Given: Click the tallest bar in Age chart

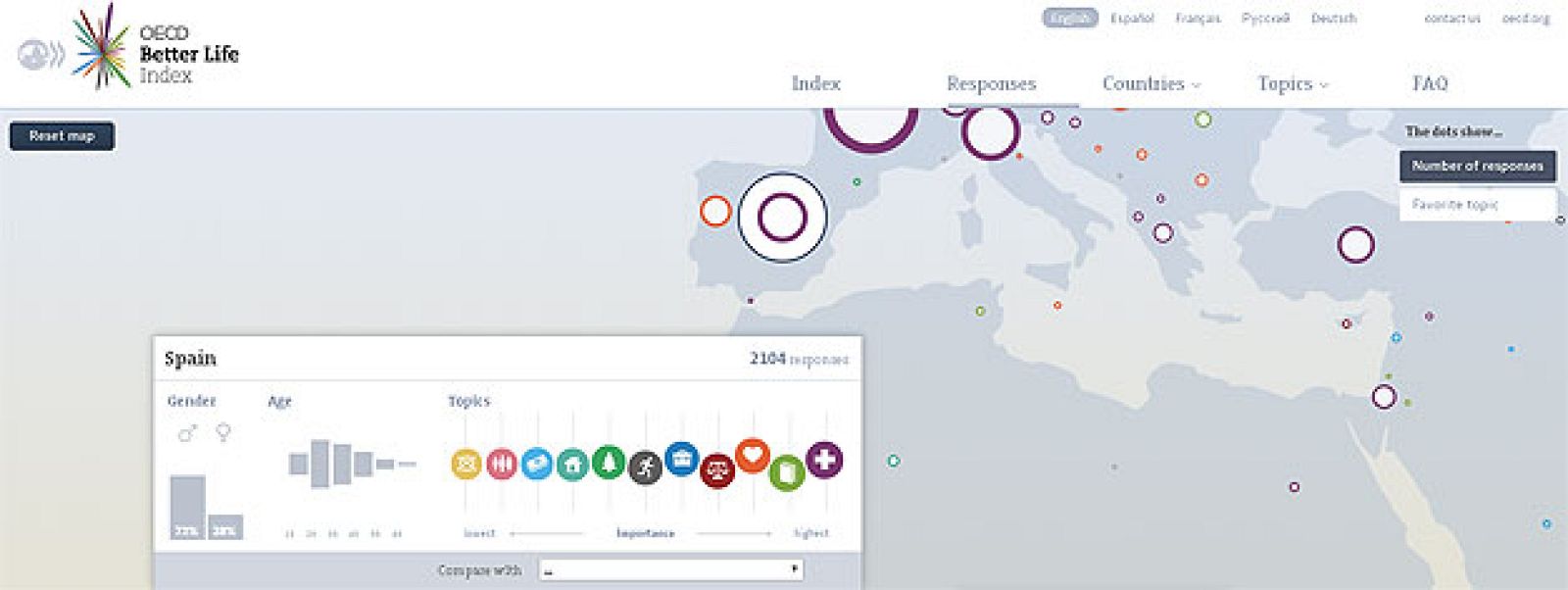Looking at the screenshot, I should click(x=319, y=464).
